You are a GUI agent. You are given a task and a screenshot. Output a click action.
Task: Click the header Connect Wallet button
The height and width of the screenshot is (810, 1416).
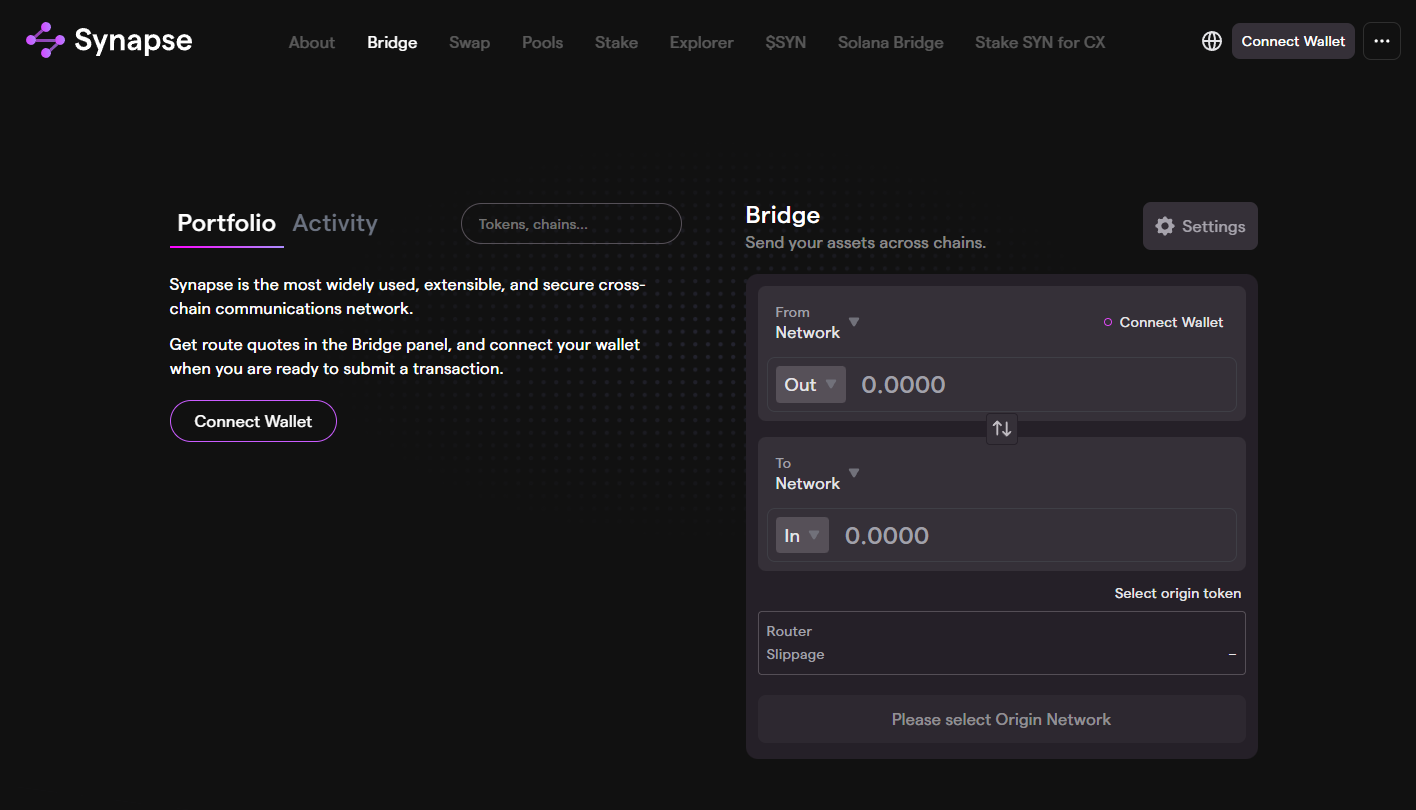pyautogui.click(x=1293, y=41)
